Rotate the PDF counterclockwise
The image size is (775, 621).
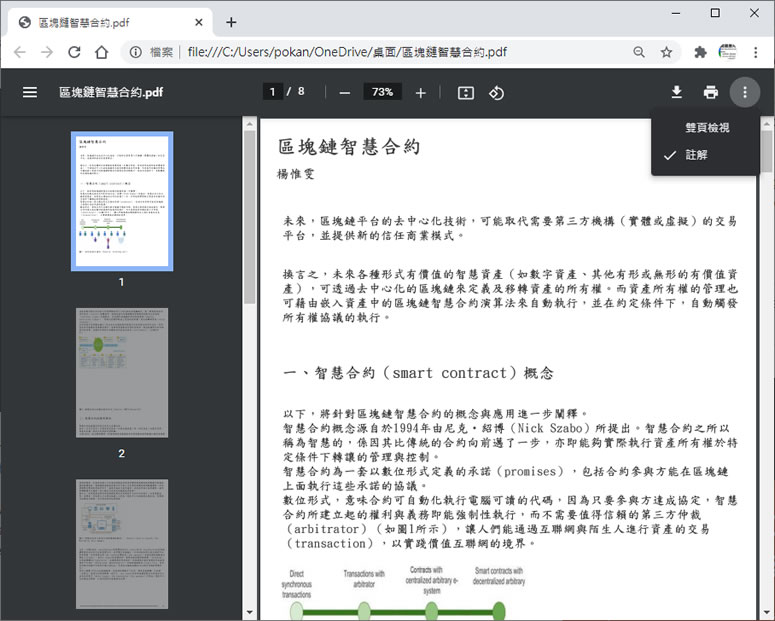coord(496,92)
